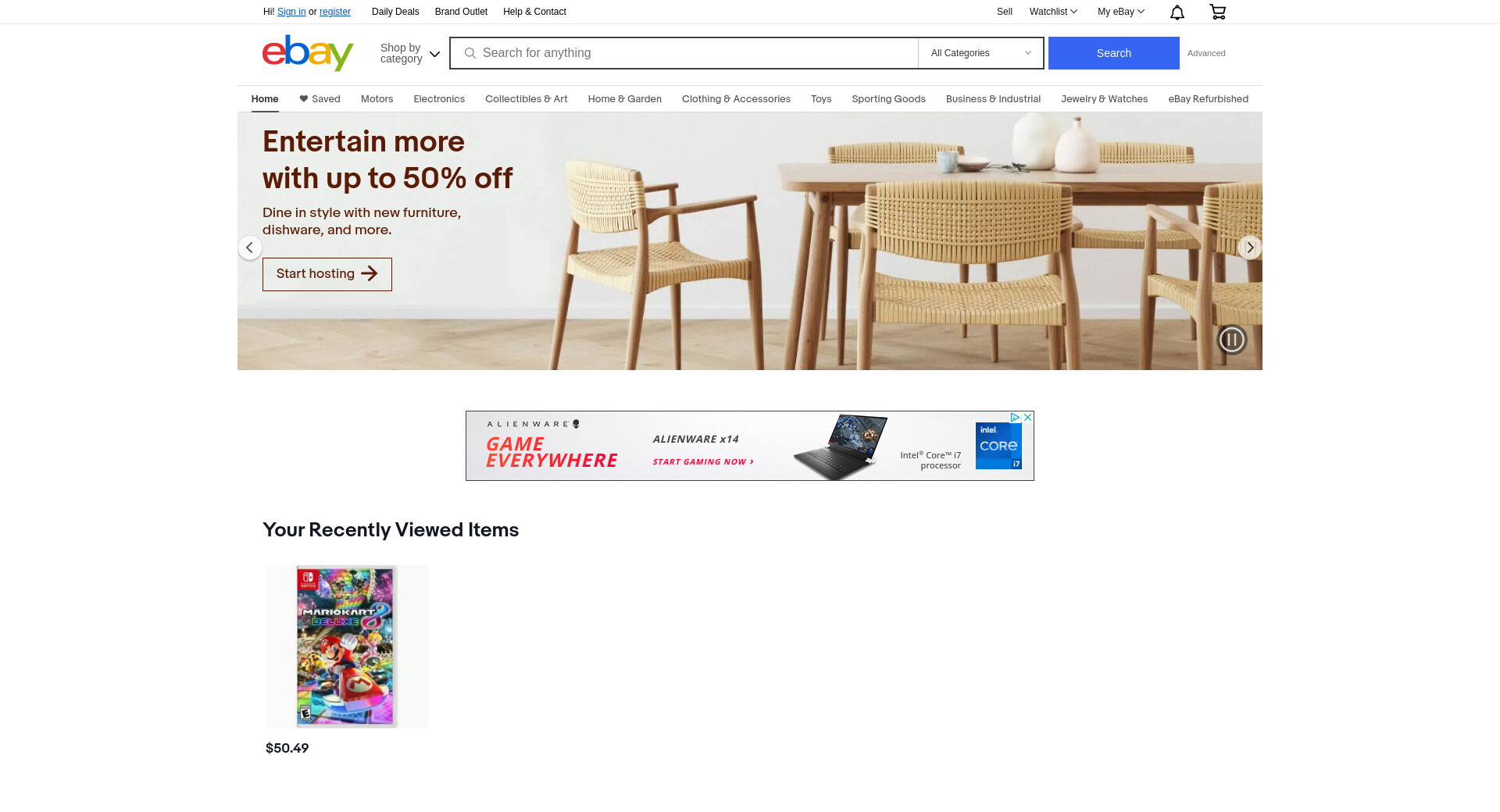Focus the Search for anything field
Screen dimensions: 1500x812
coord(684,53)
